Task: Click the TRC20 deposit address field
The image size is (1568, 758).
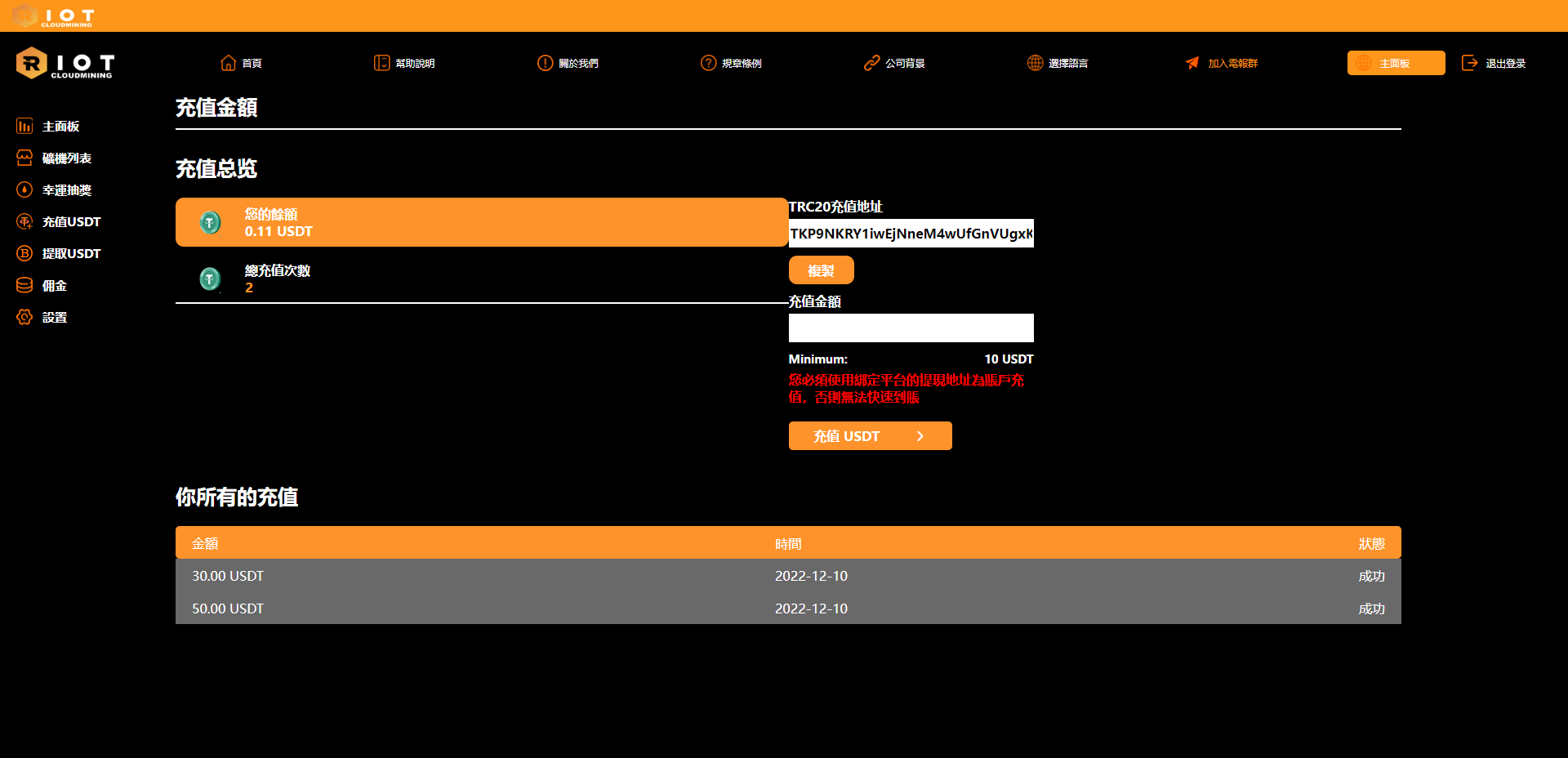Action: [x=911, y=234]
